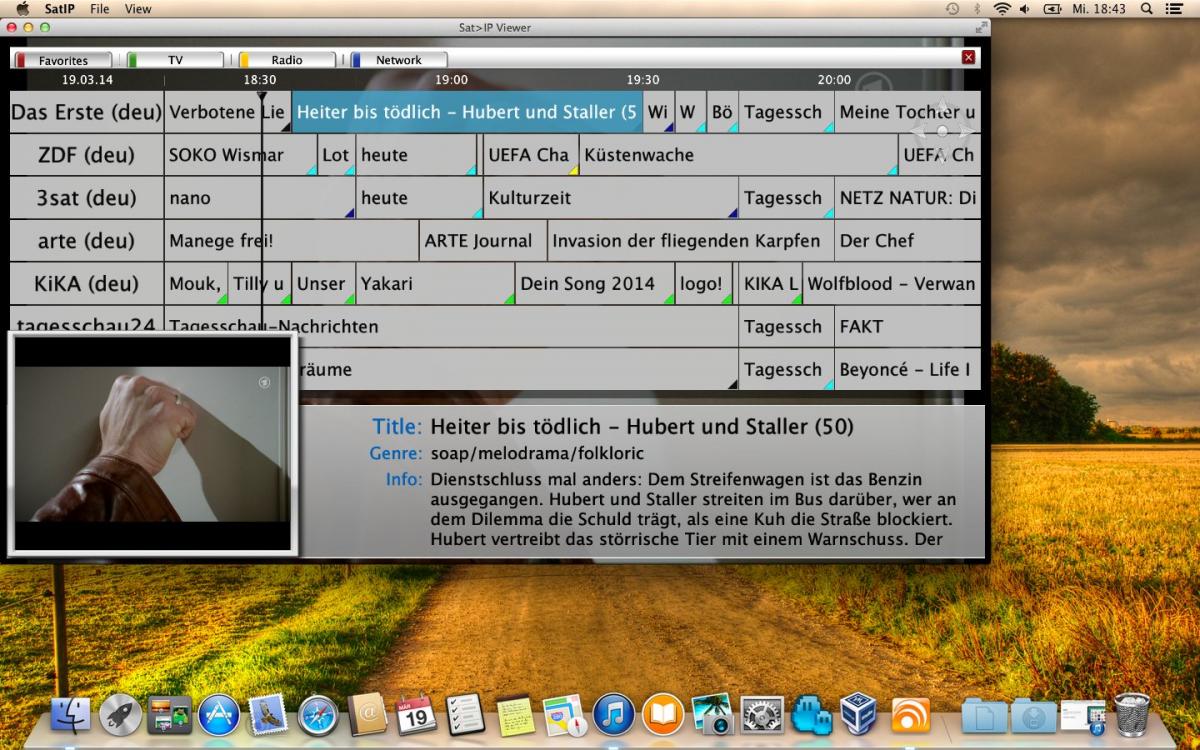
Task: Switch to the Radio tab
Action: coord(287,60)
